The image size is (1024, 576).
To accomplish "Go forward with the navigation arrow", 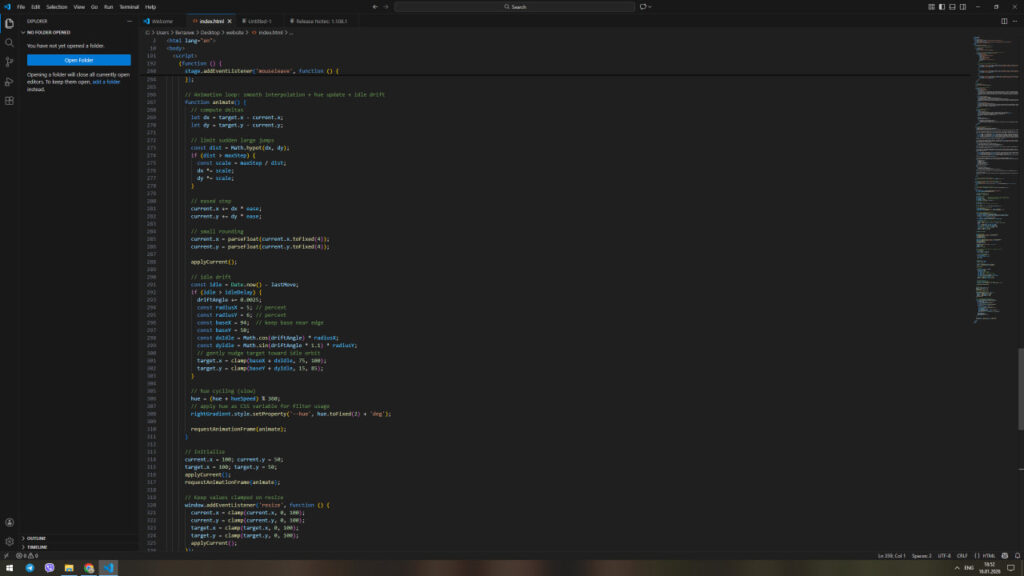I will click(385, 7).
